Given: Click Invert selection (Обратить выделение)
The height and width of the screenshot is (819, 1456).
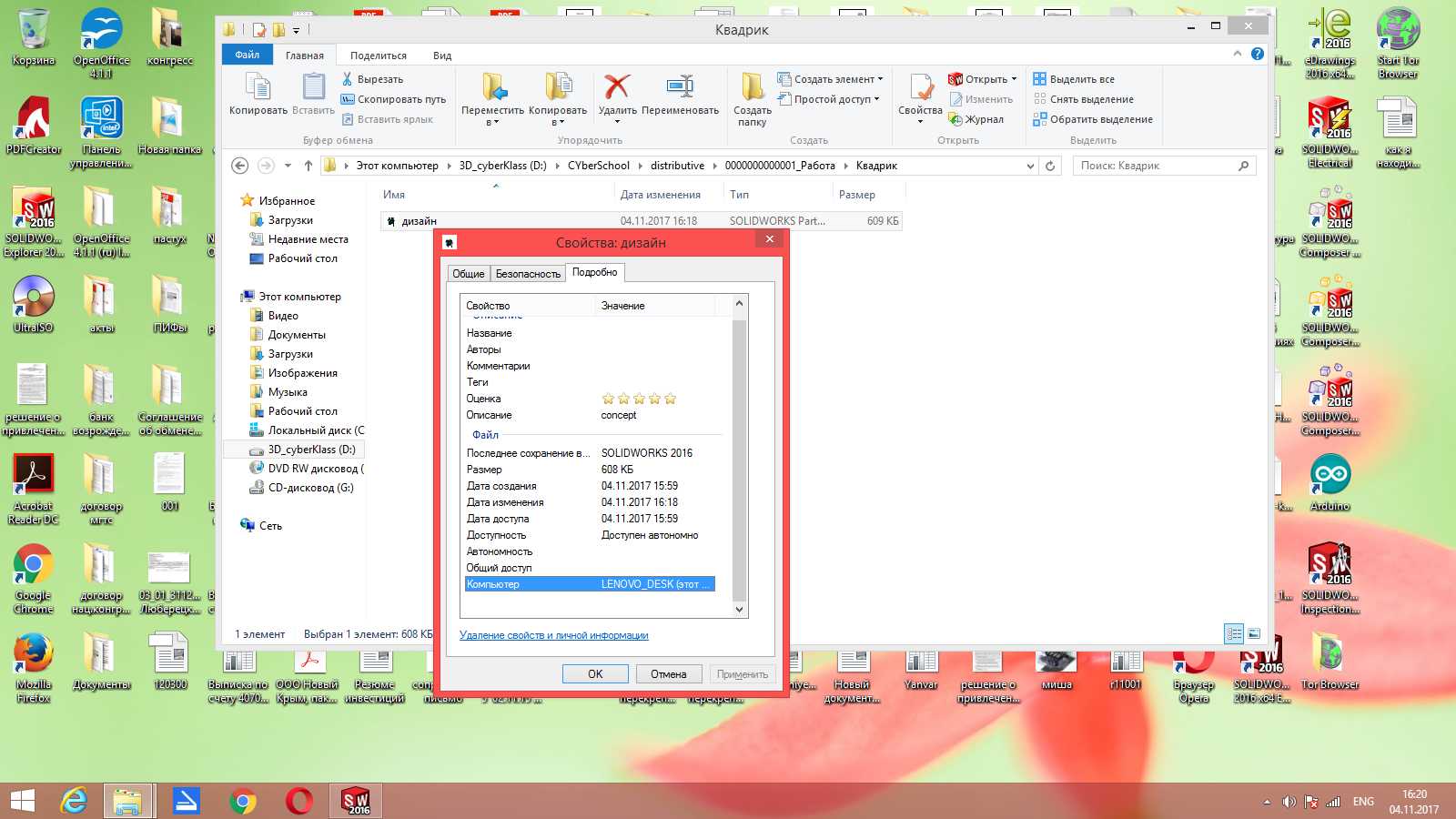Looking at the screenshot, I should (x=1093, y=119).
